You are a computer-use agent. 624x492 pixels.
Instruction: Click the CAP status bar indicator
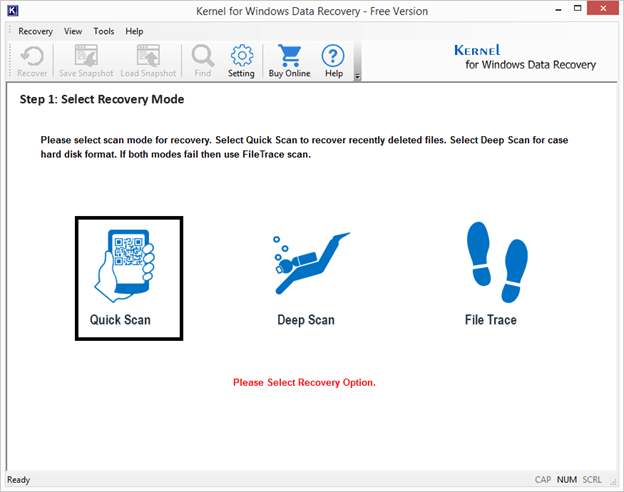point(543,480)
